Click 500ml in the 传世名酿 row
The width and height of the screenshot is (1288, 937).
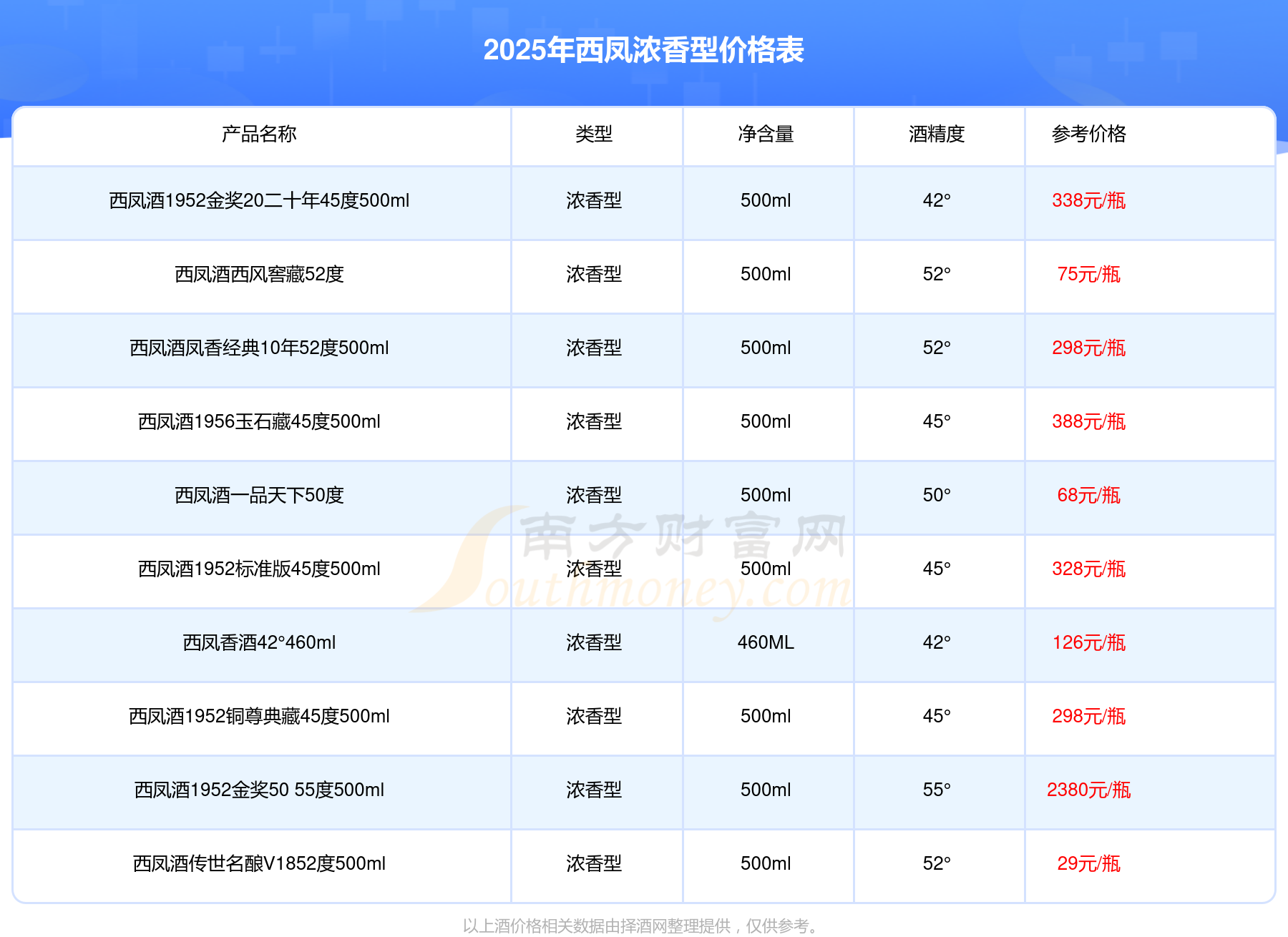pyautogui.click(x=766, y=863)
